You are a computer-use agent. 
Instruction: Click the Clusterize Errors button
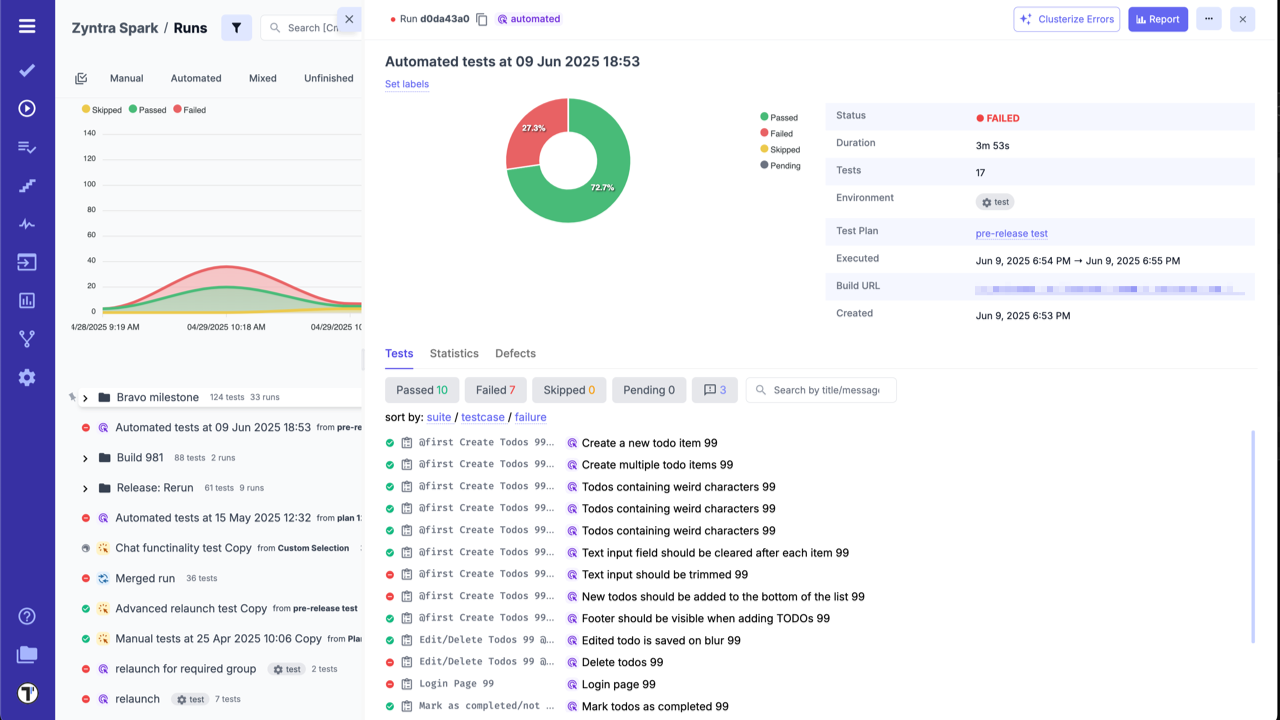1066,19
